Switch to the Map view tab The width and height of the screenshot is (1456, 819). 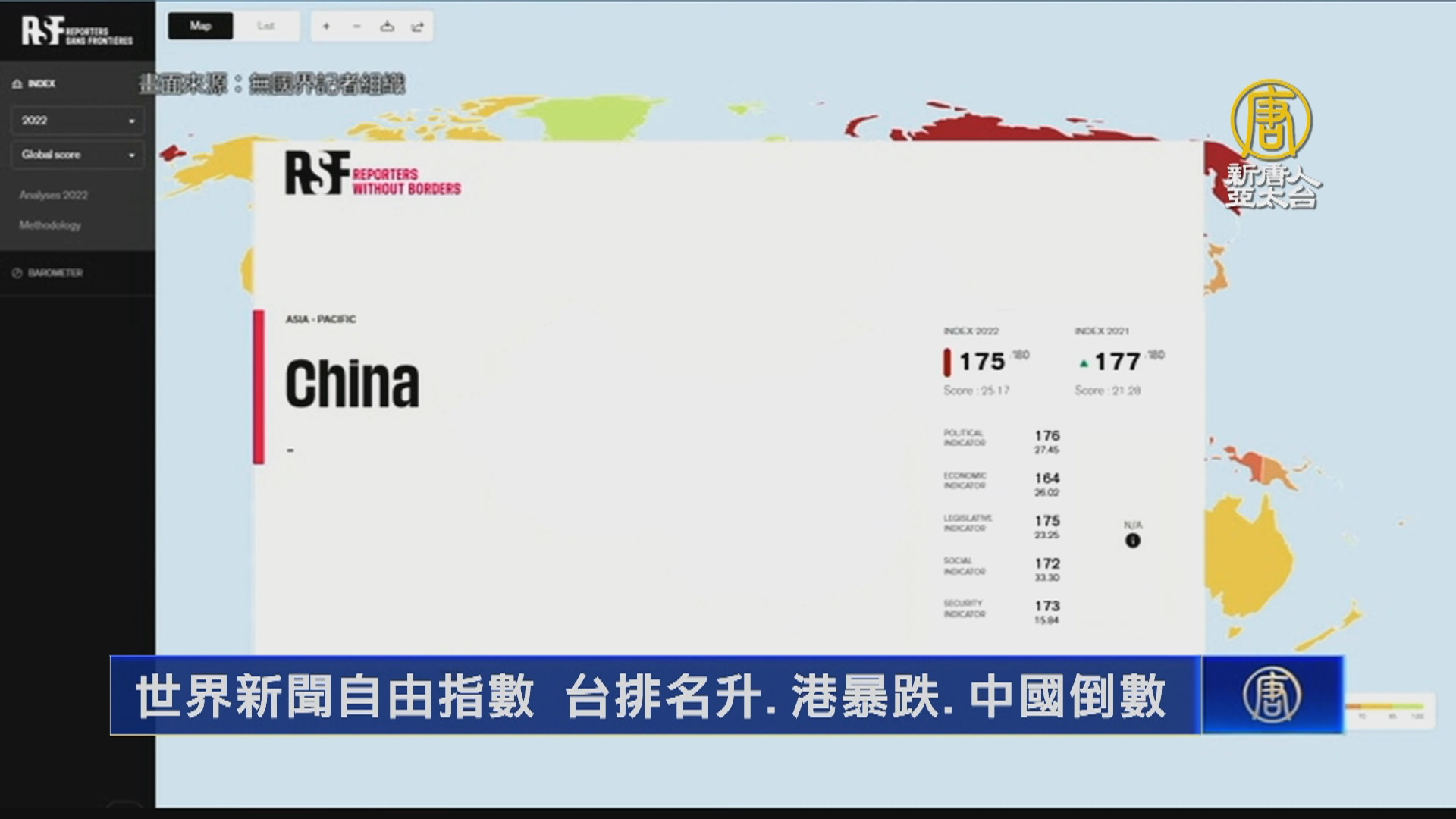(200, 27)
